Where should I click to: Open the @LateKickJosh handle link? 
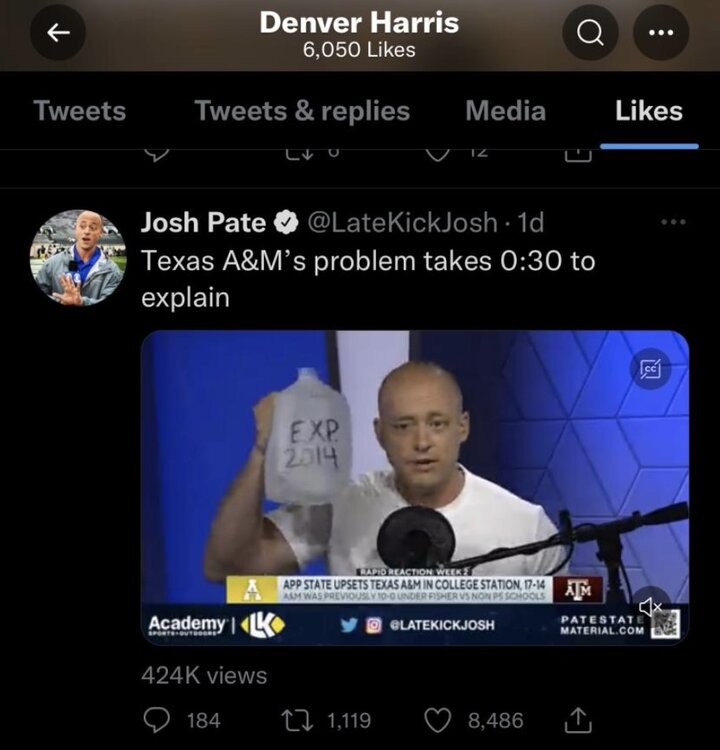coord(409,222)
